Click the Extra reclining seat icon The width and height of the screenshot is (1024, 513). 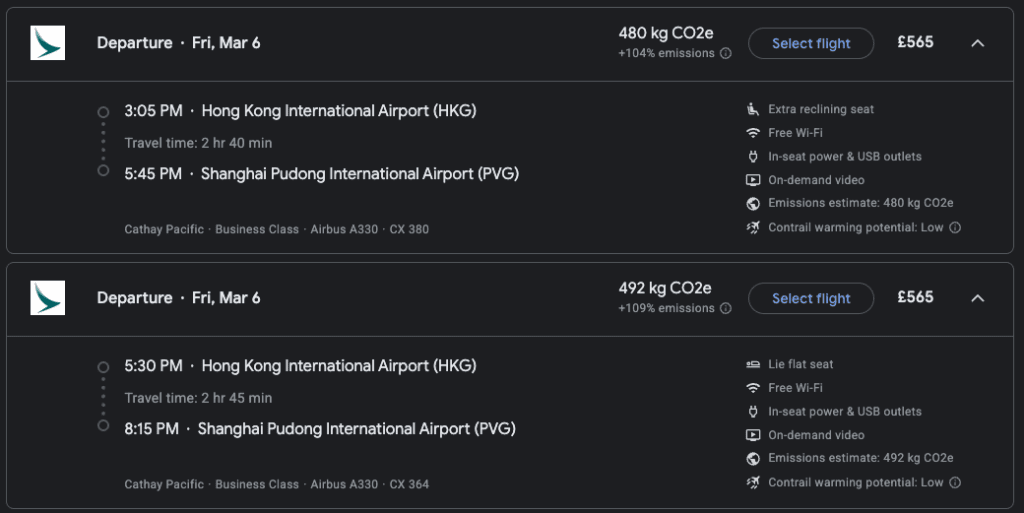(753, 109)
